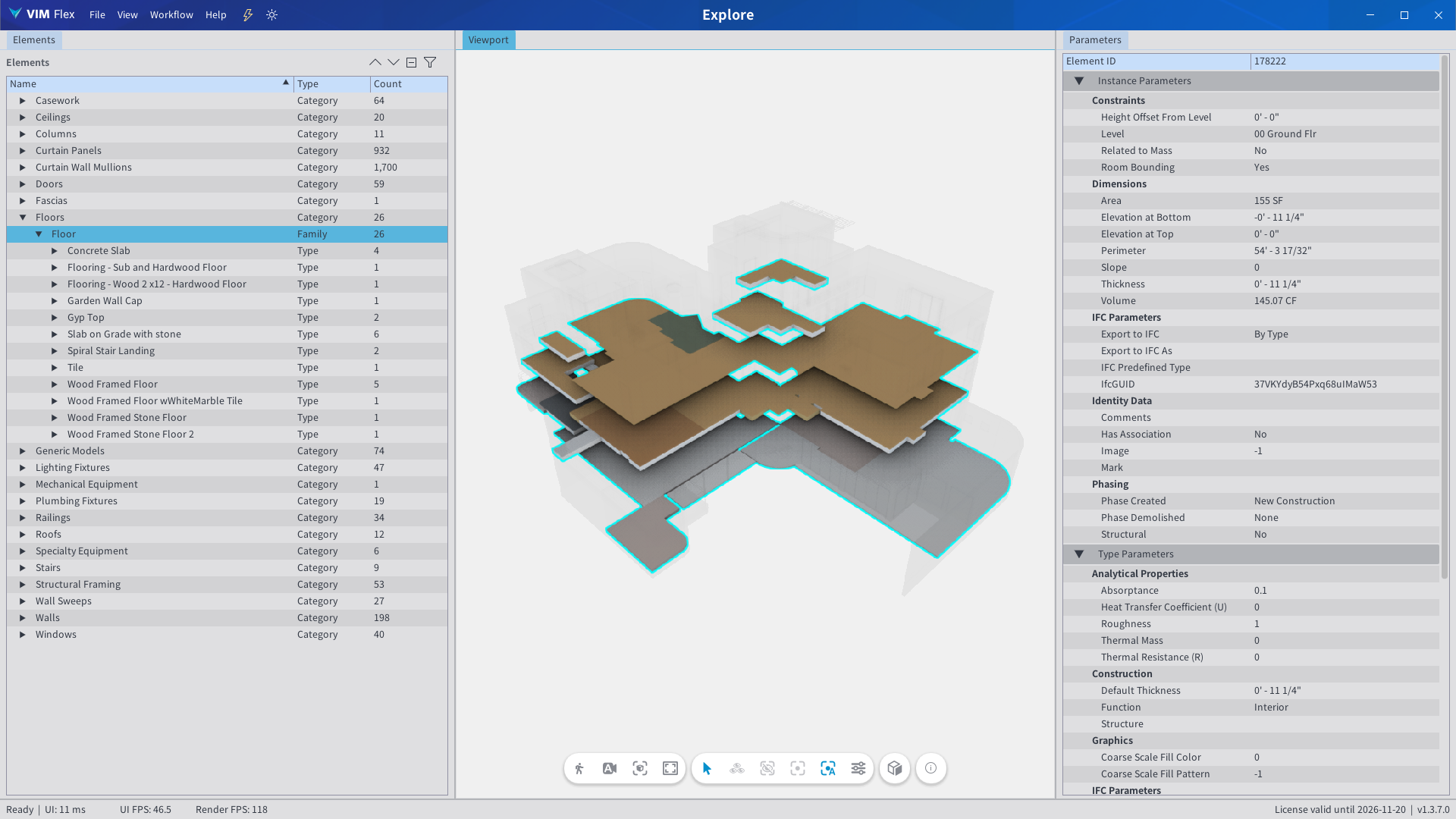This screenshot has height=819, width=1456.
Task: Open the Workflow menu
Action: point(171,14)
